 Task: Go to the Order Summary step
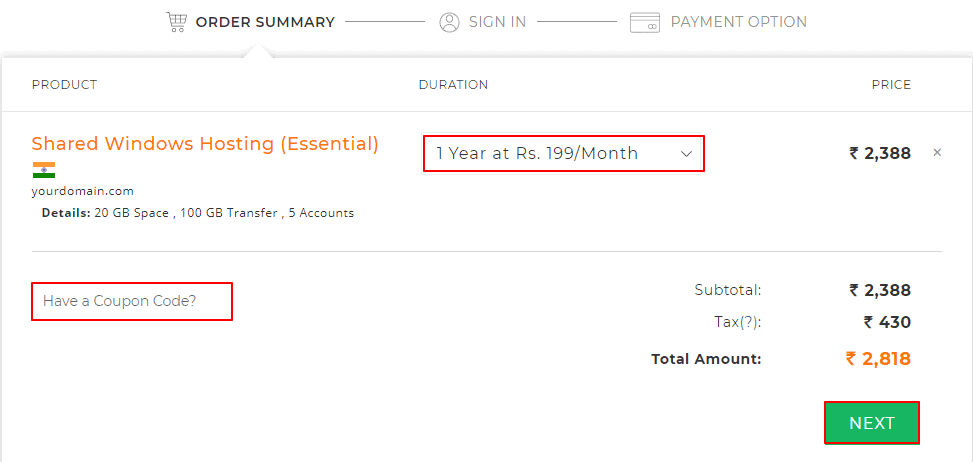(x=265, y=22)
